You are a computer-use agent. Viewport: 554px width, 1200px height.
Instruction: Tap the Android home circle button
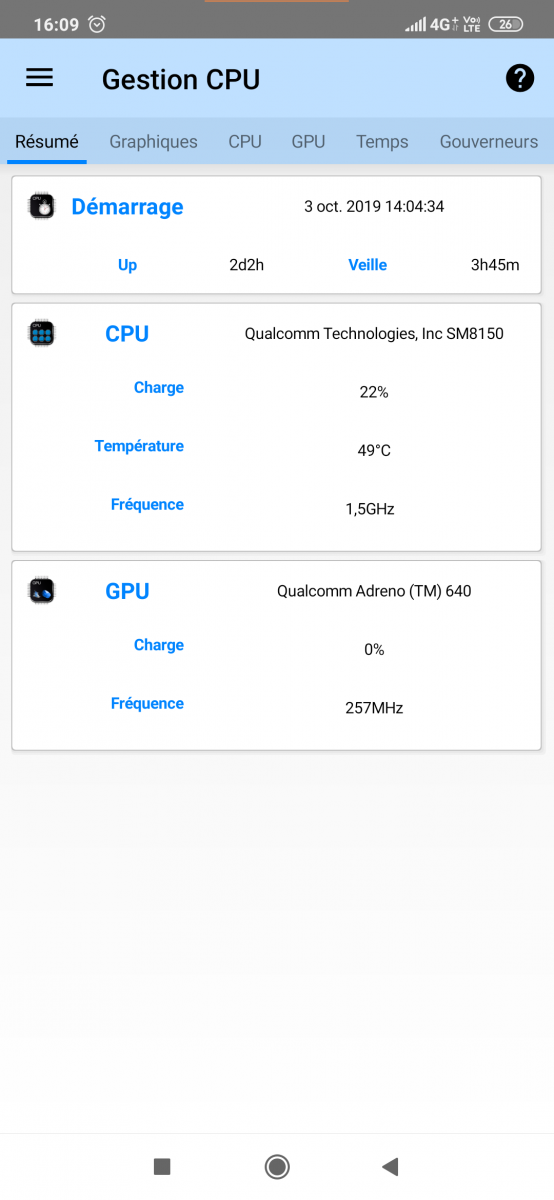277,1166
